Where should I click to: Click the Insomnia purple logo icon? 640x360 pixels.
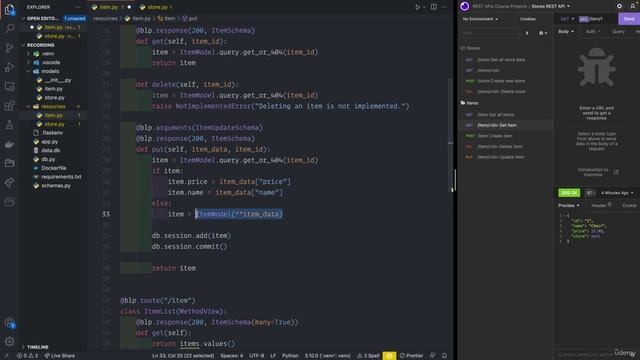point(464,6)
